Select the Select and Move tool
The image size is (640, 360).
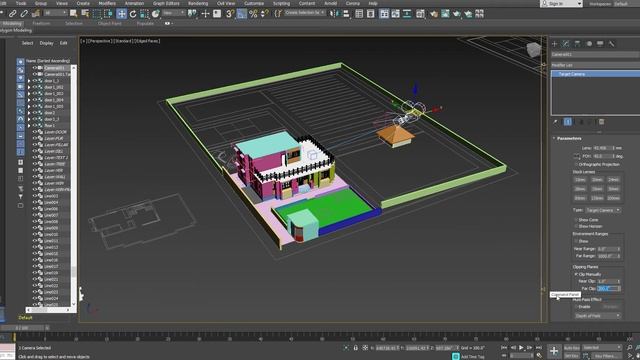tap(121, 14)
